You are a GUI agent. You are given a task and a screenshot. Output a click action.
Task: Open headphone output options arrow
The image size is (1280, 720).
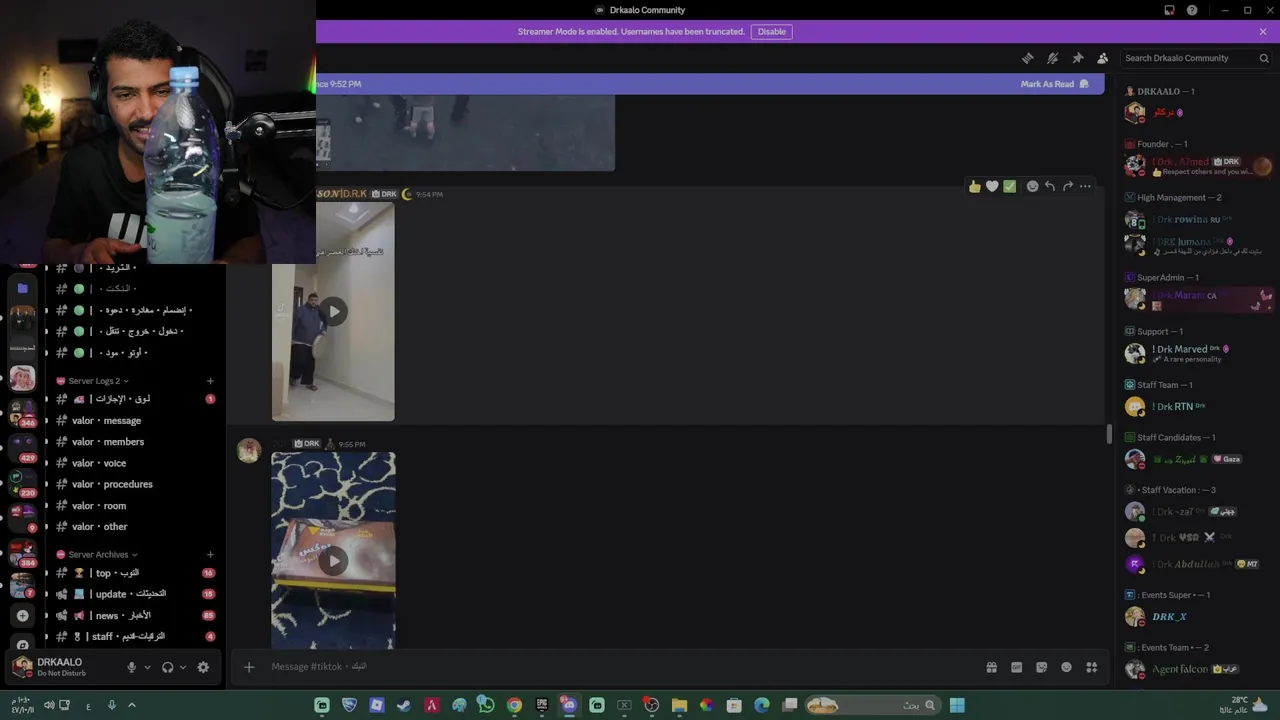[183, 667]
